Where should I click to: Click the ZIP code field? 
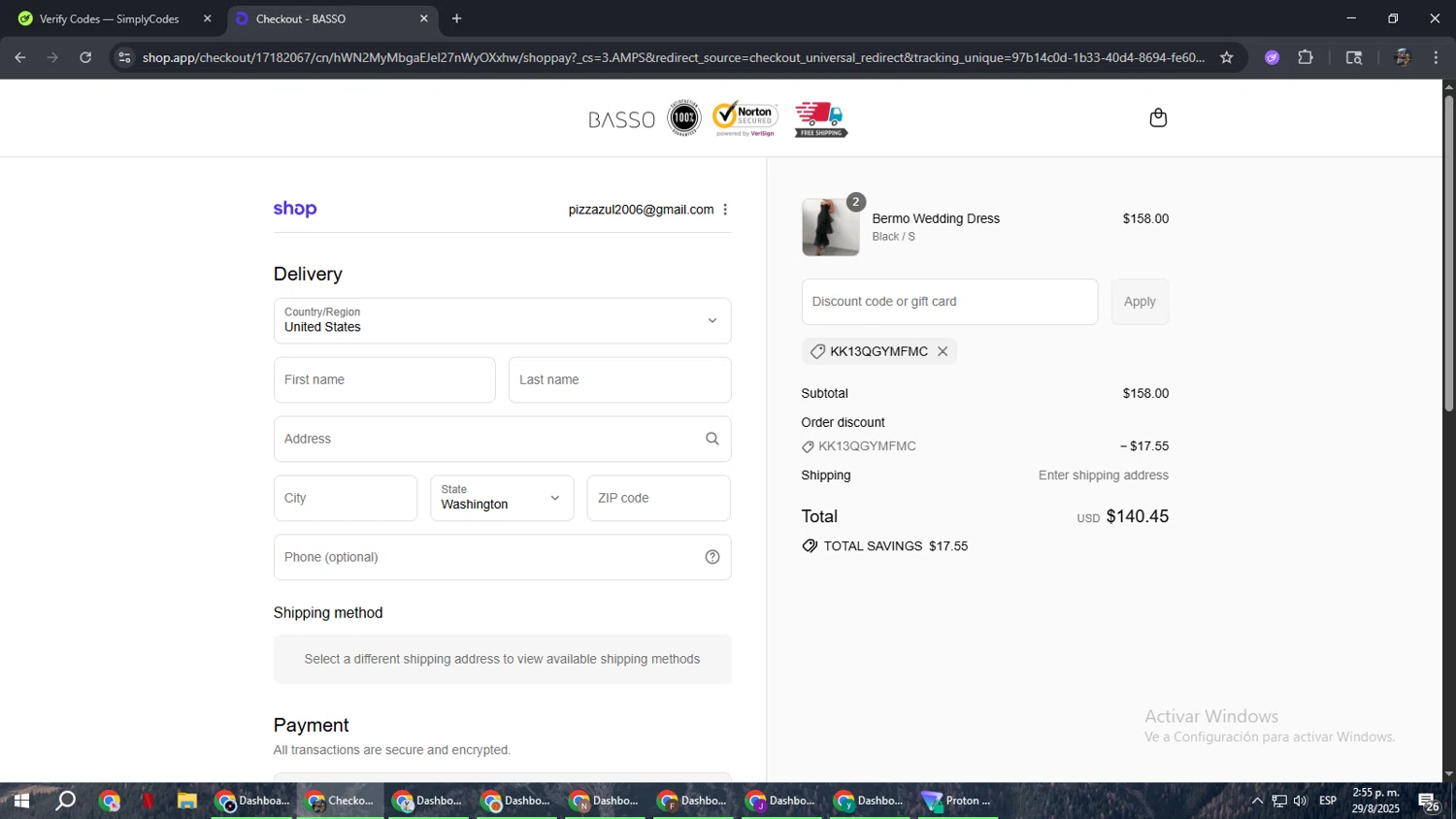pyautogui.click(x=658, y=498)
